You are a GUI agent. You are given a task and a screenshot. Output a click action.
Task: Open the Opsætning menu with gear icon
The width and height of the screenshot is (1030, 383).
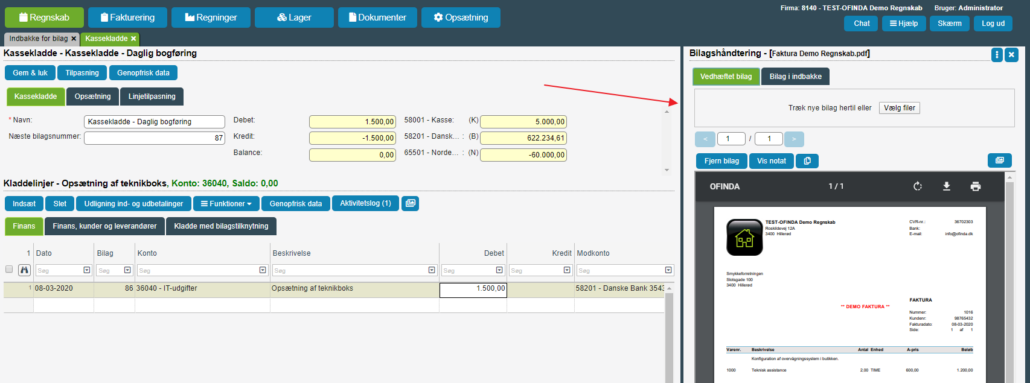tap(461, 18)
